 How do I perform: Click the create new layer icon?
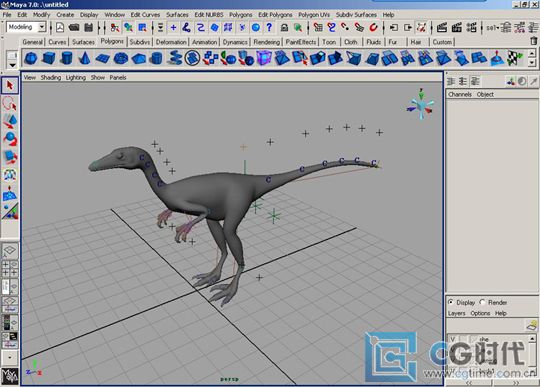(x=532, y=325)
